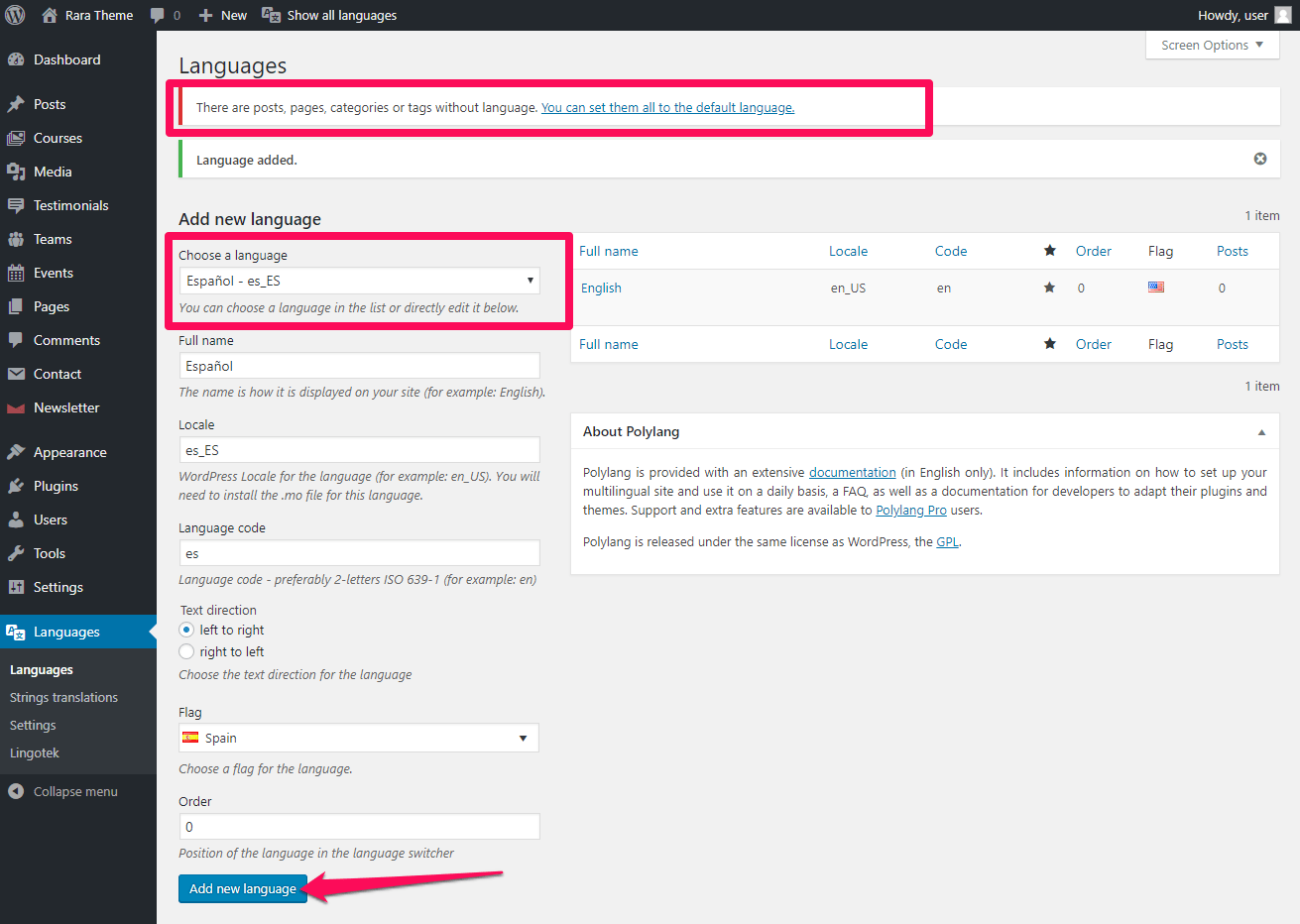Click the Comments sidebar bubble icon
This screenshot has height=924, width=1300.
pos(16,340)
